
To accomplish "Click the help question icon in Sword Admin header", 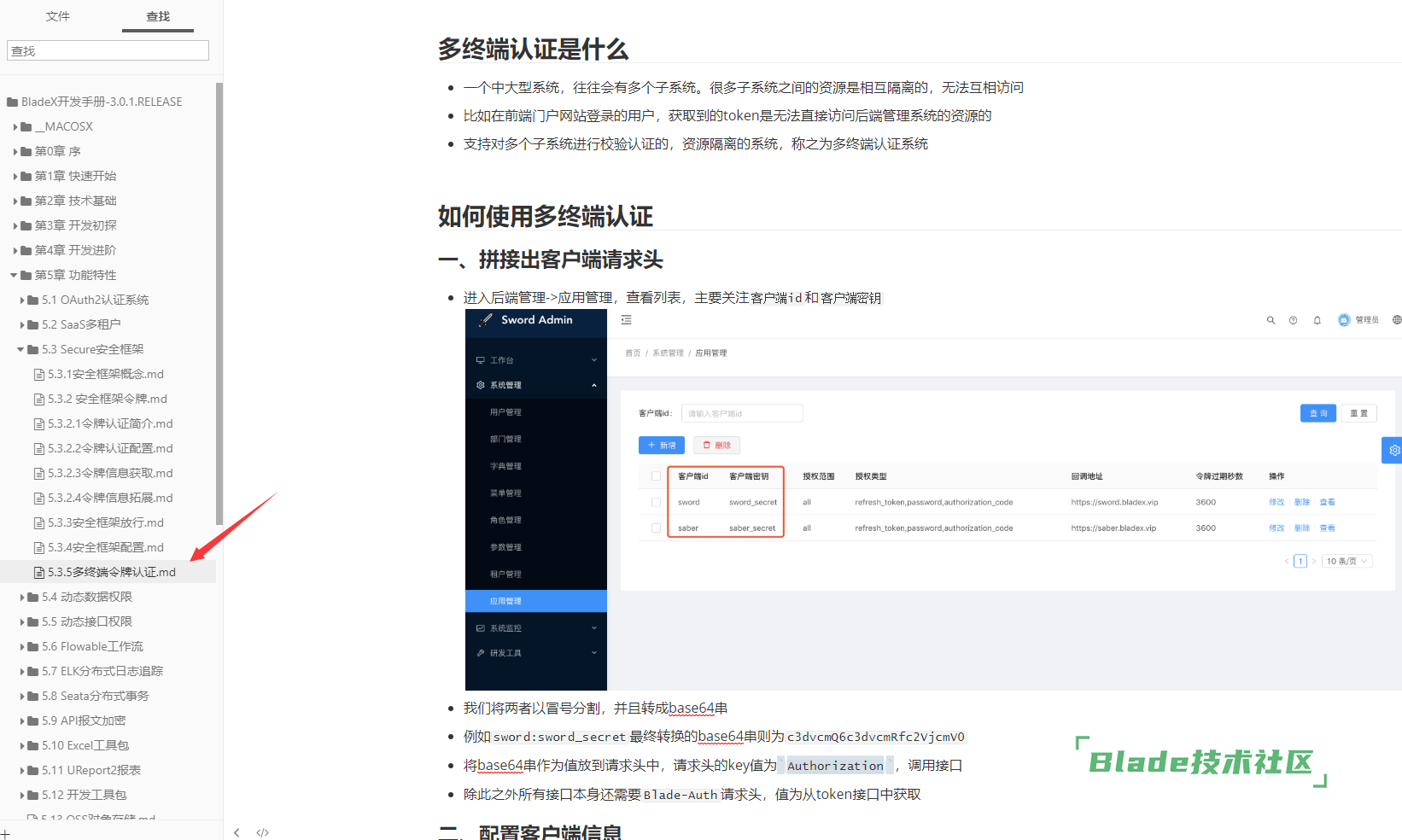I will (1293, 320).
